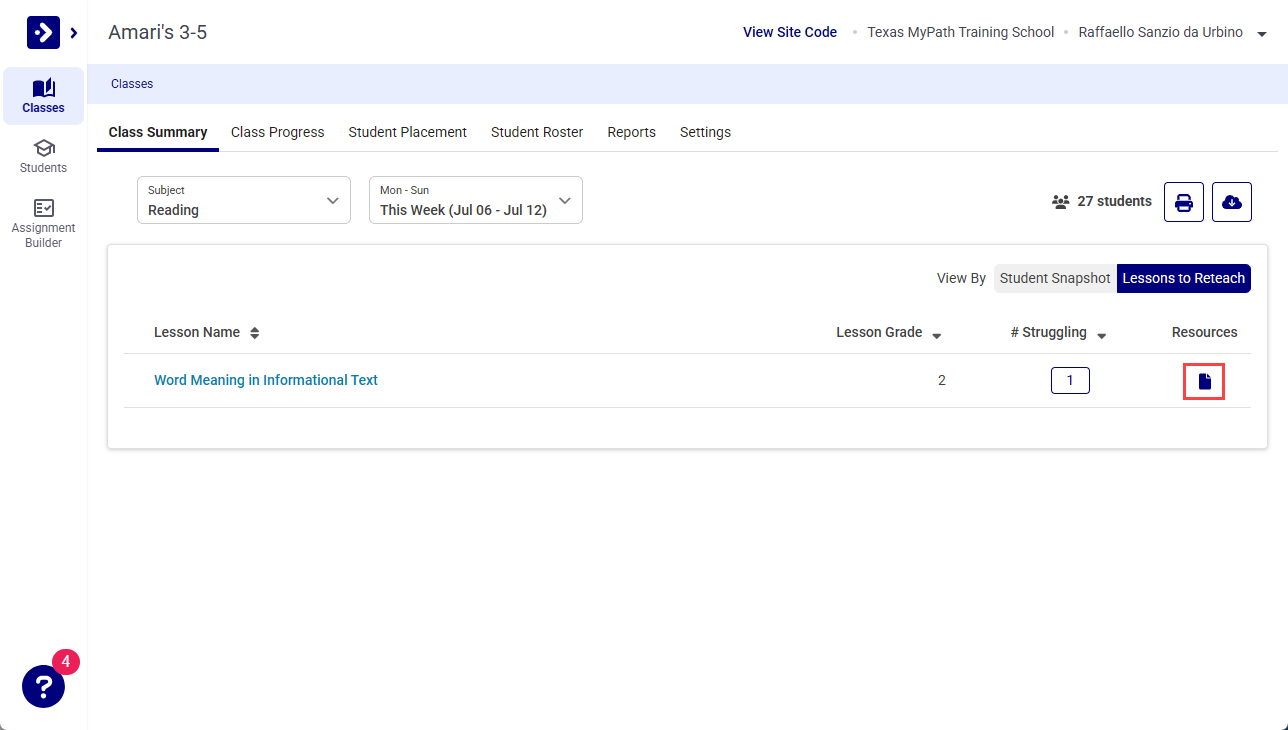Image resolution: width=1288 pixels, height=730 pixels.
Task: Open Word Meaning in Informational Text lesson
Action: tap(266, 380)
